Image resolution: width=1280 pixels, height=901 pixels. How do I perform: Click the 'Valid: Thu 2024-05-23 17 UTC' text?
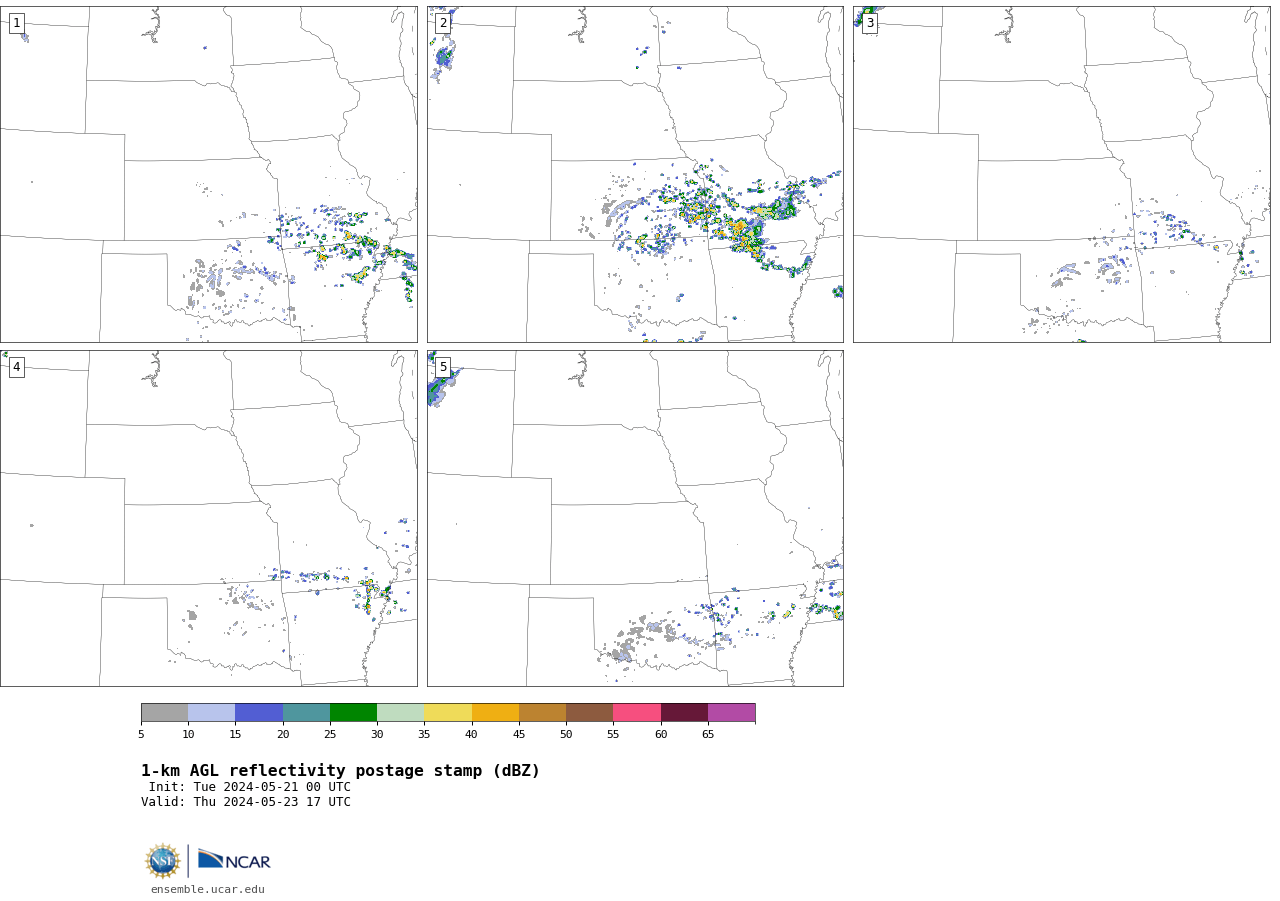click(x=246, y=802)
